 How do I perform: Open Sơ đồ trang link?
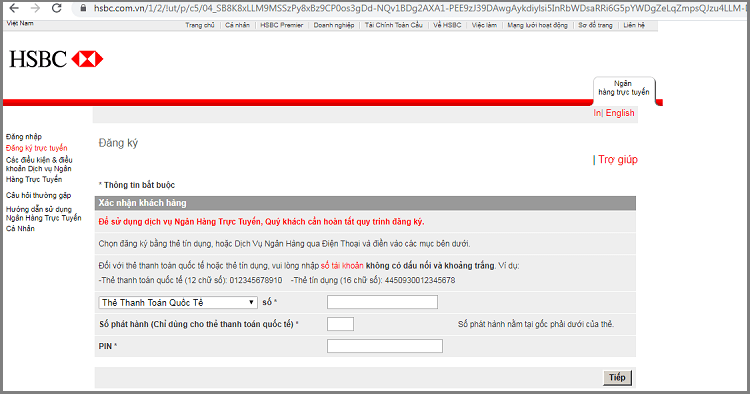coord(595,25)
